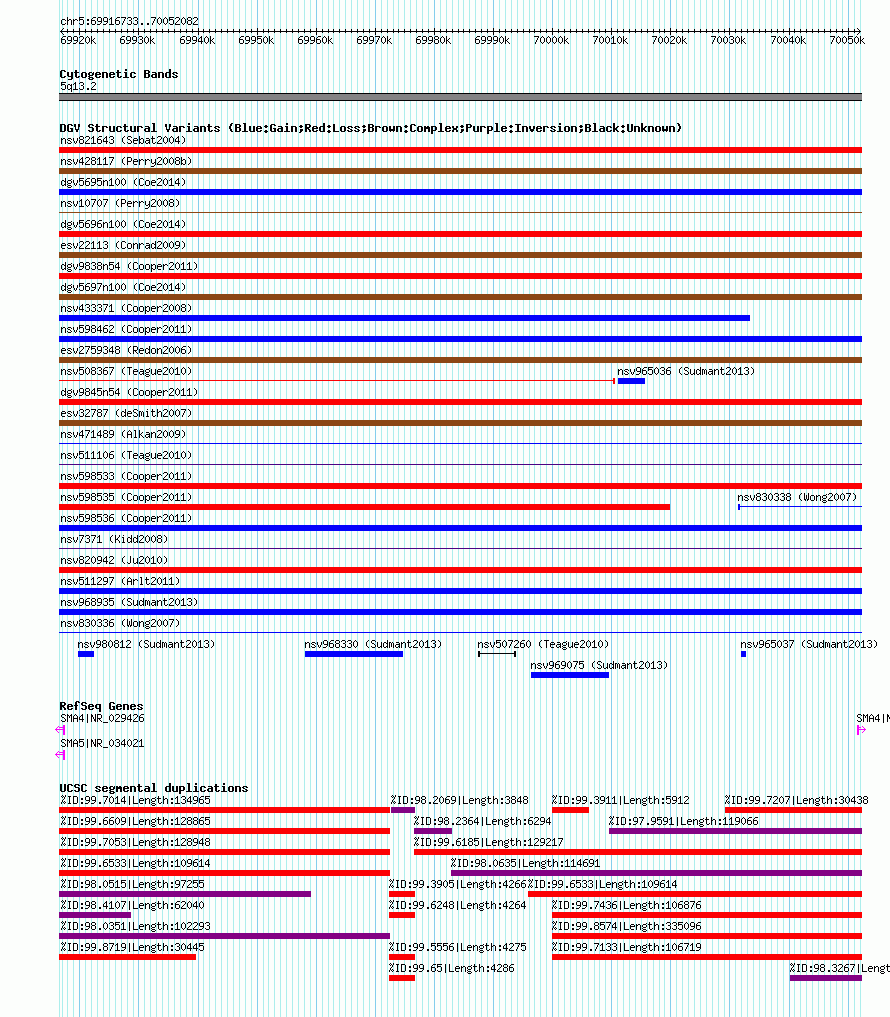The width and height of the screenshot is (890, 1017).
Task: Click the SMA4 NR_029426 gene arrow glyph
Action: click(x=60, y=730)
